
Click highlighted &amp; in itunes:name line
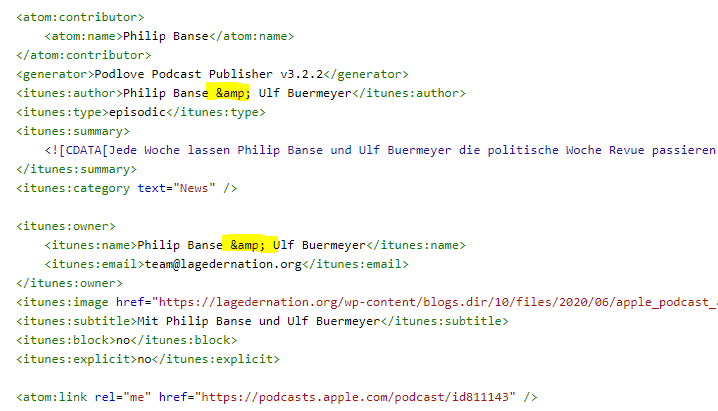[247, 245]
